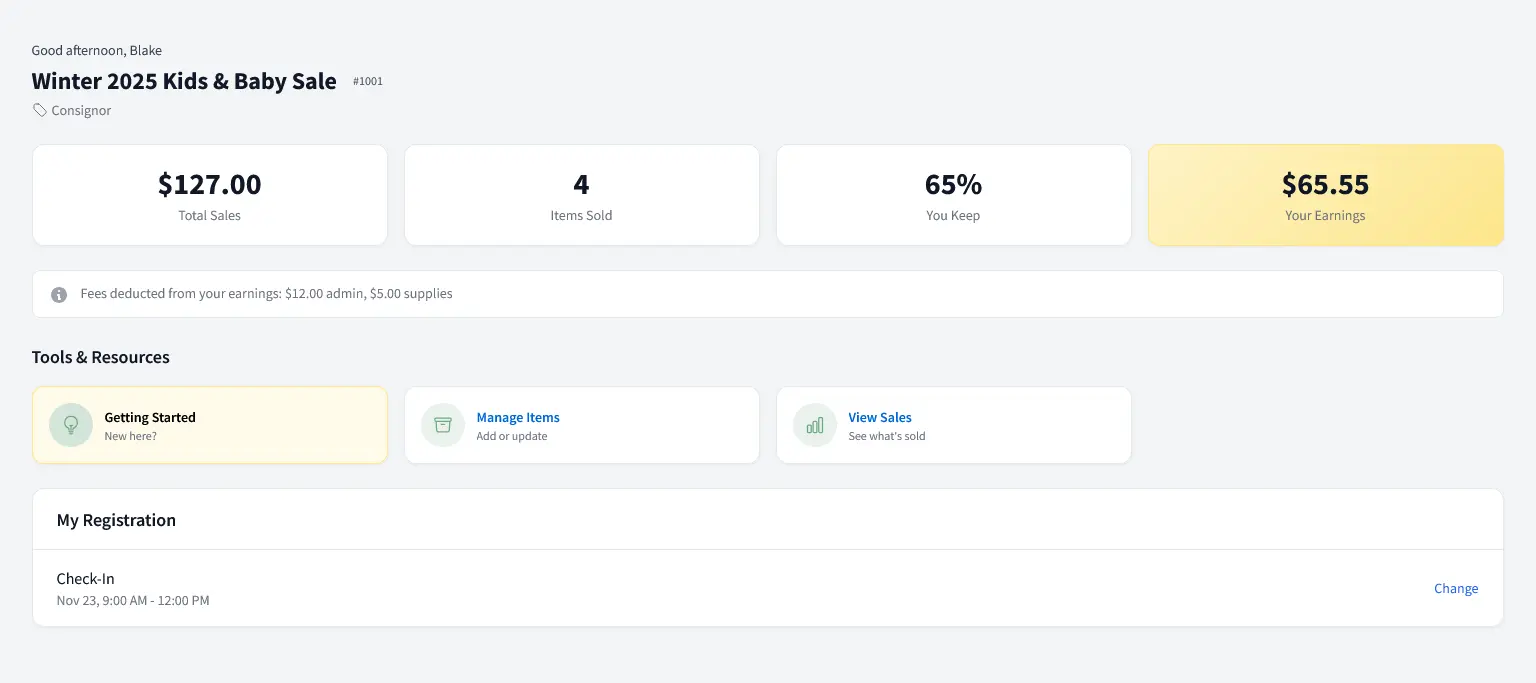Select the Consignor role label
Image resolution: width=1536 pixels, height=683 pixels.
80,110
